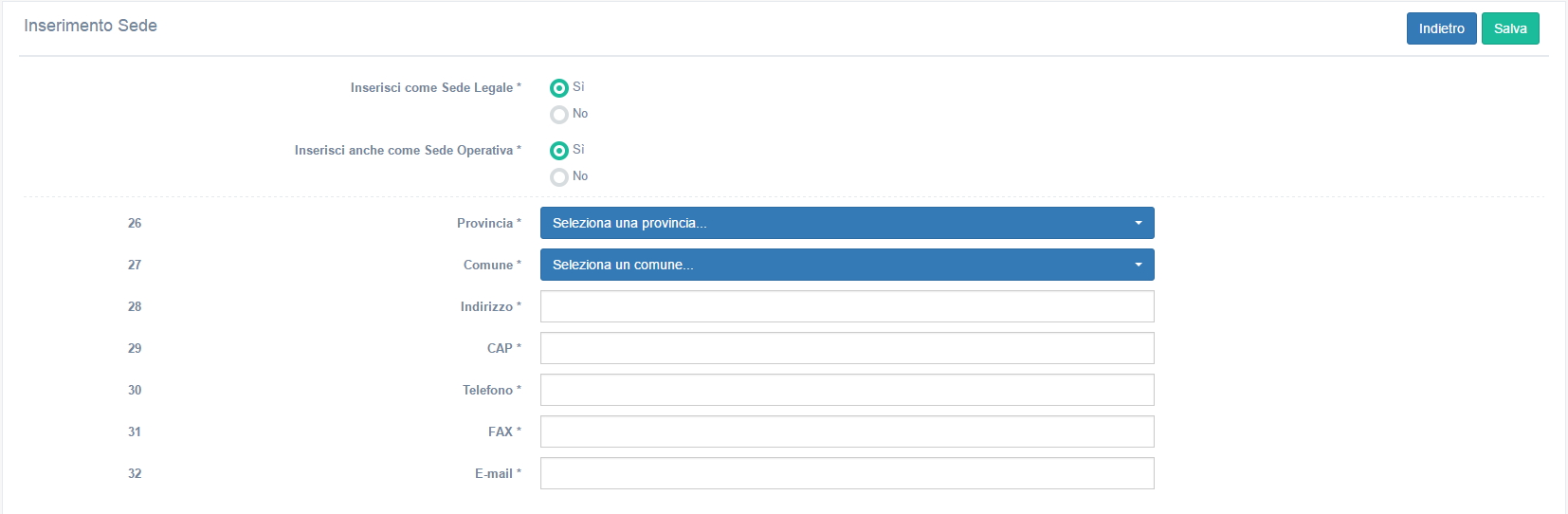Focus the Telefono input field
Image resolution: width=1568 pixels, height=514 pixels.
click(x=847, y=390)
